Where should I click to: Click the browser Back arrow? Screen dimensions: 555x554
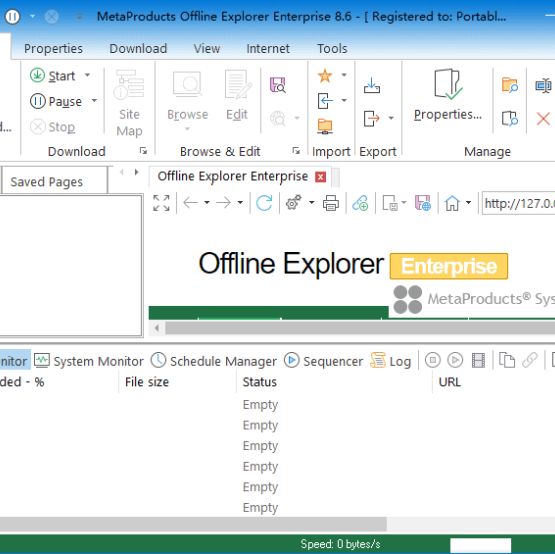click(190, 203)
